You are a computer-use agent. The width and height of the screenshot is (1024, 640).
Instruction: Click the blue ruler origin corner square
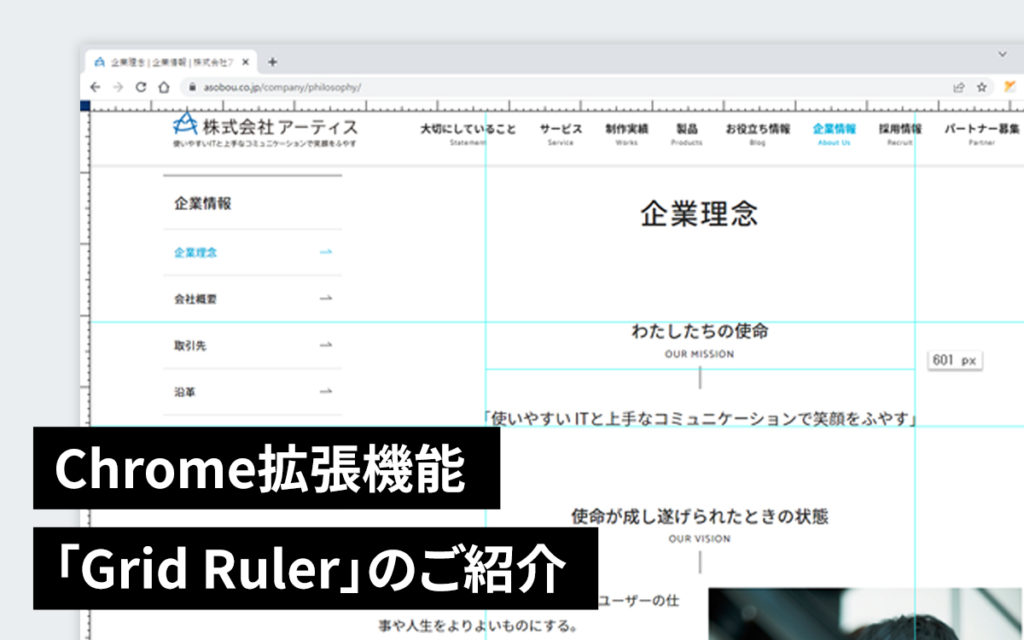pos(85,106)
